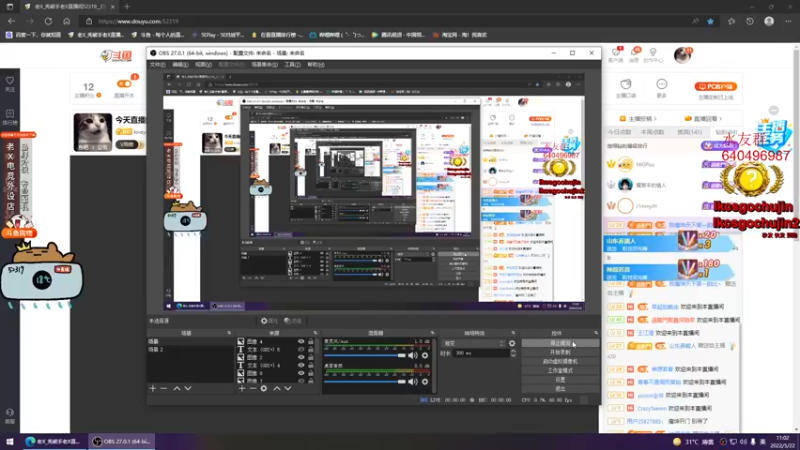Open the Windows Start menu
The height and width of the screenshot is (450, 800).
tap(10, 442)
